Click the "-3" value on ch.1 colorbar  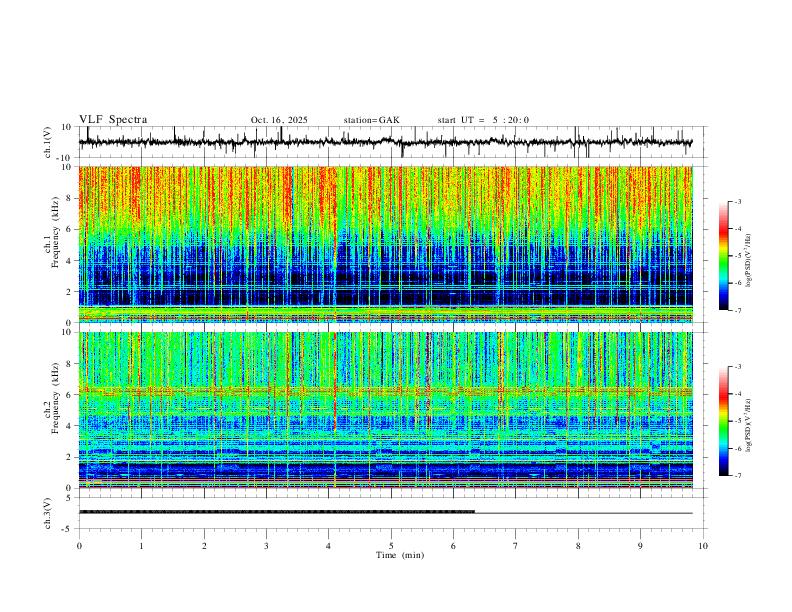click(738, 201)
